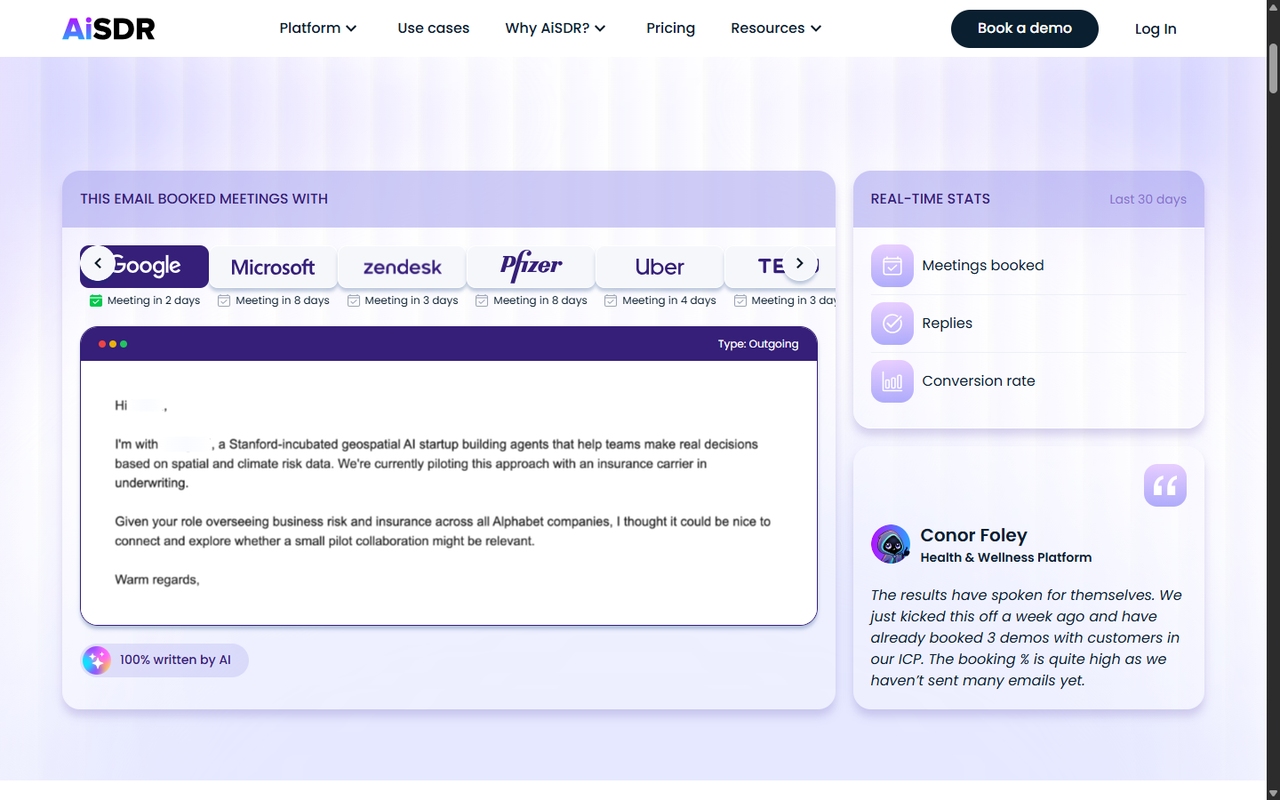The image size is (1280, 800).
Task: Click the Conor Foley name
Action: (974, 535)
